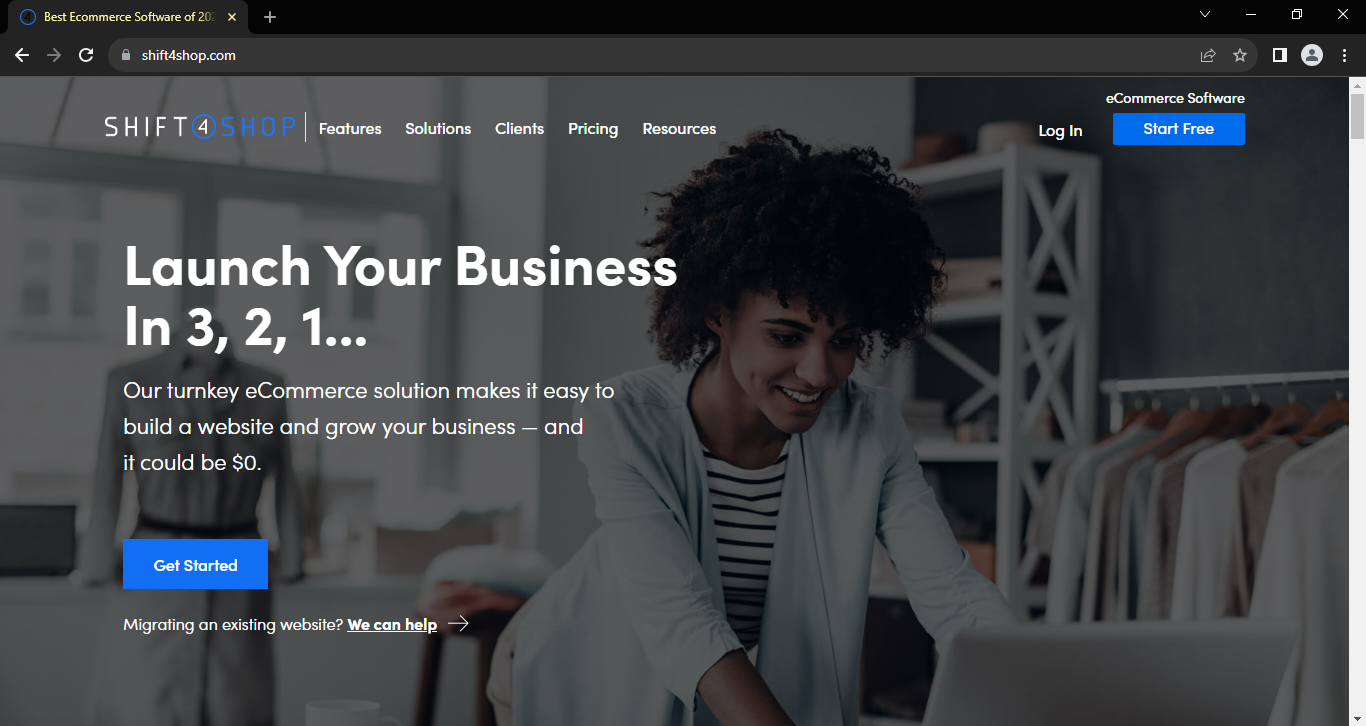Click the Get Started button
Image resolution: width=1366 pixels, height=726 pixels.
195,564
